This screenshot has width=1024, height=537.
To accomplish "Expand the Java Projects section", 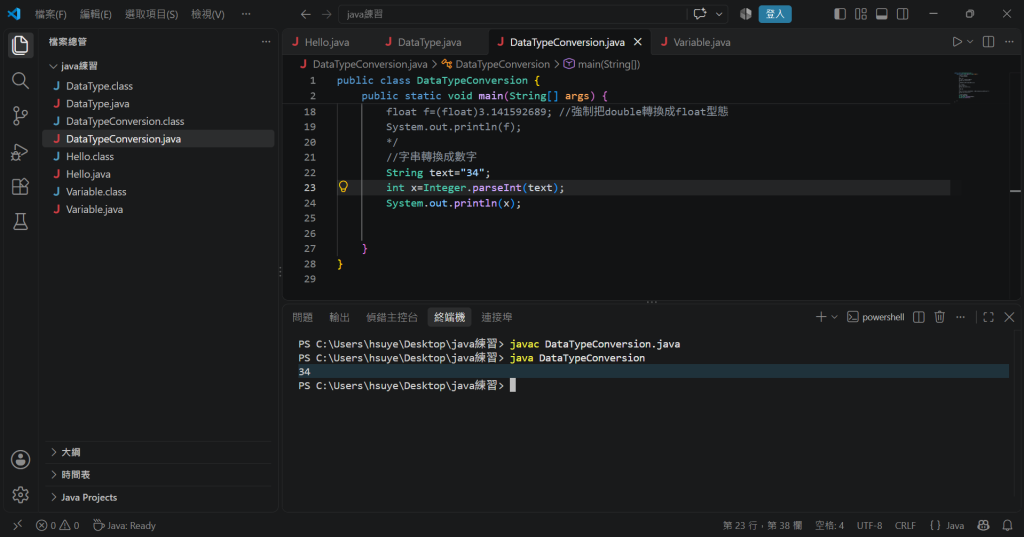I will 159,497.
